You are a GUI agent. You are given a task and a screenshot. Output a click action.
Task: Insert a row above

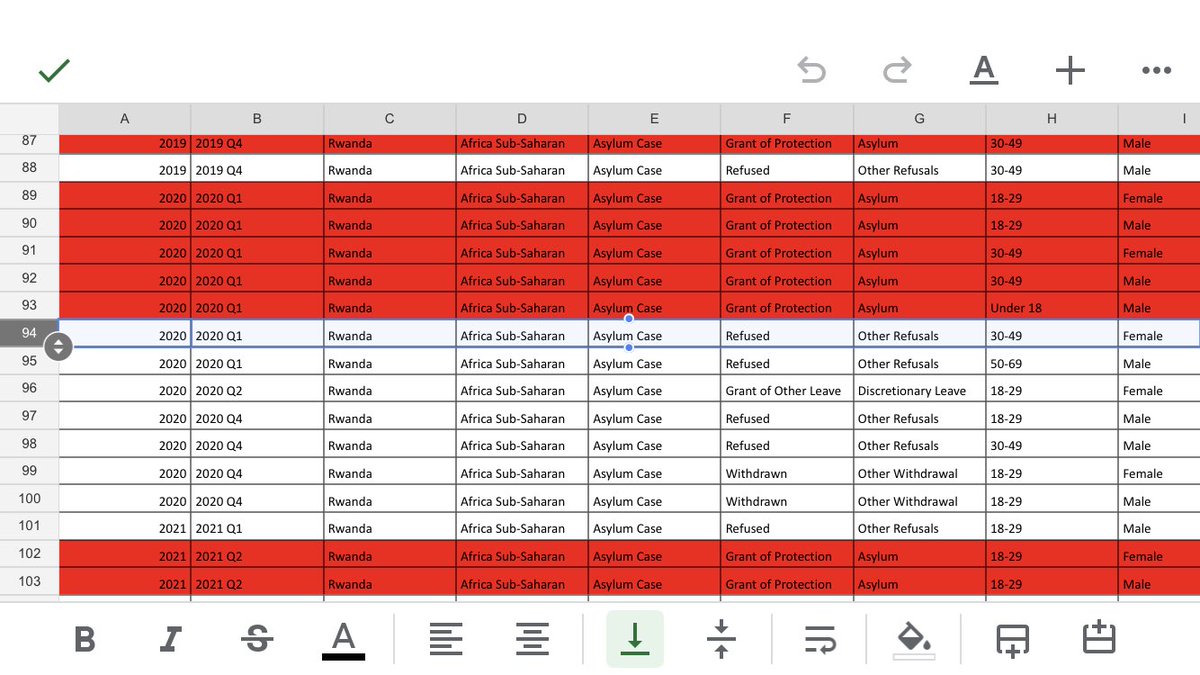click(x=1099, y=638)
